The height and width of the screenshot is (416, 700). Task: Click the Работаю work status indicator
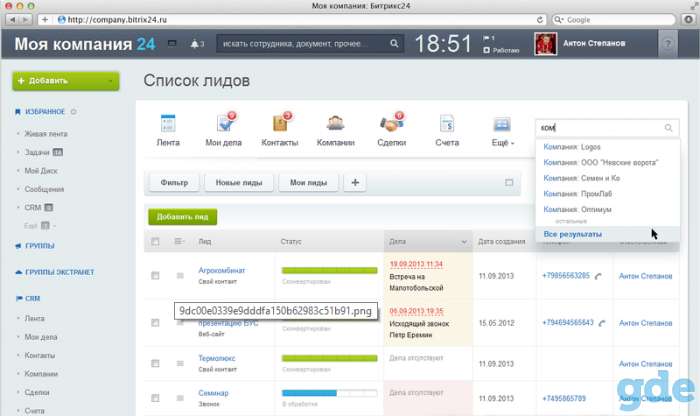pyautogui.click(x=501, y=50)
